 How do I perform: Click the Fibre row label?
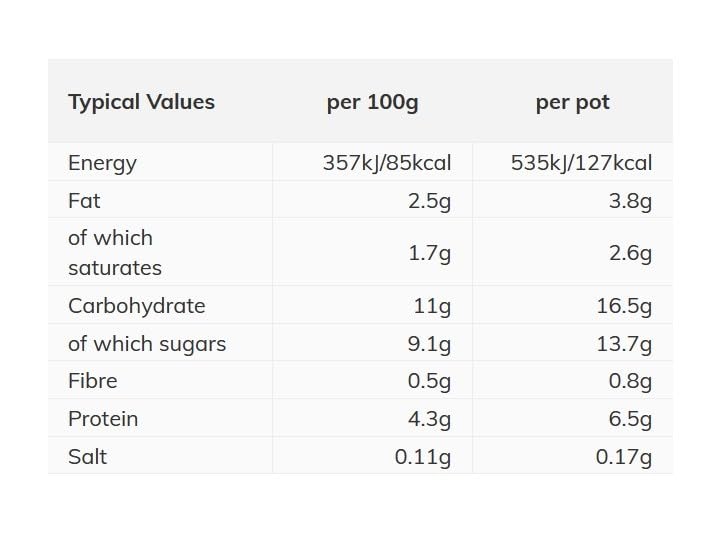(x=92, y=381)
